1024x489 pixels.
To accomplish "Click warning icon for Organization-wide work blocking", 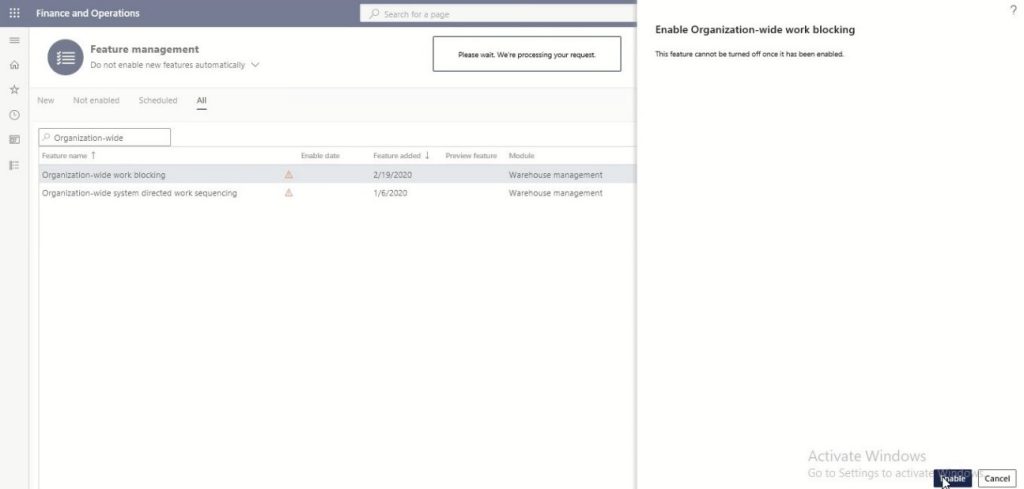I will tap(289, 175).
